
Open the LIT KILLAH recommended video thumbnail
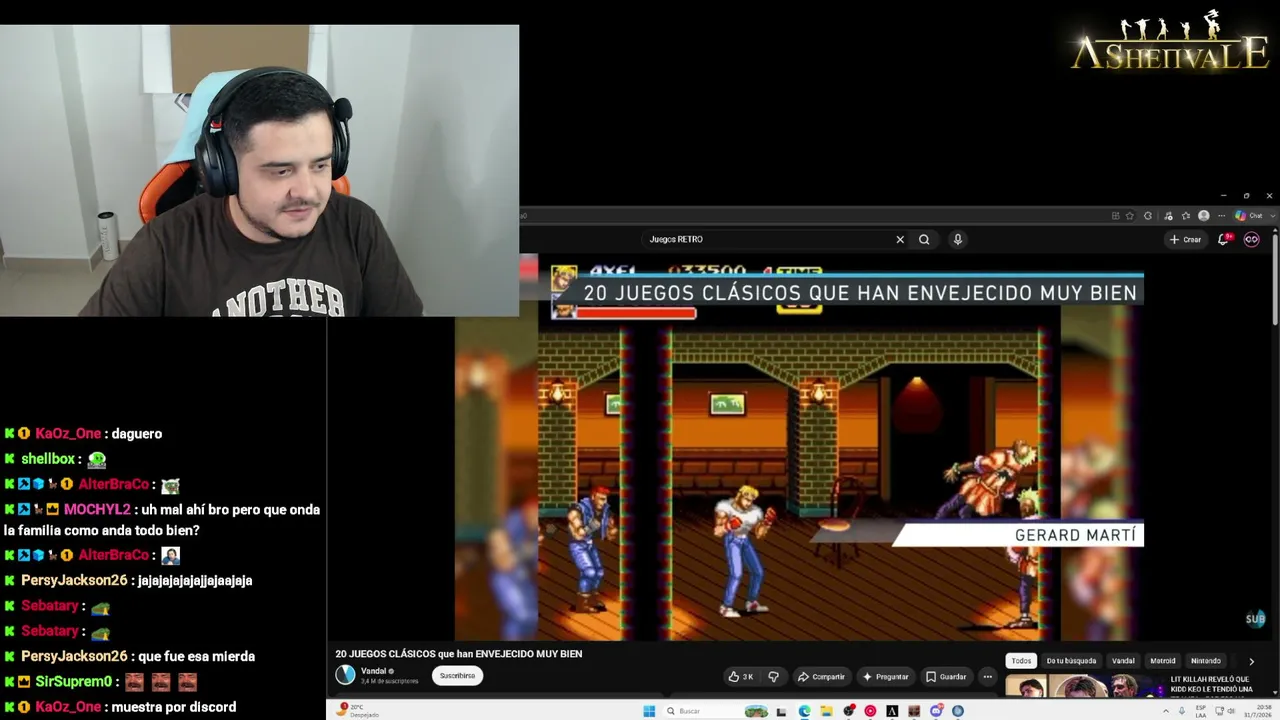click(1084, 687)
